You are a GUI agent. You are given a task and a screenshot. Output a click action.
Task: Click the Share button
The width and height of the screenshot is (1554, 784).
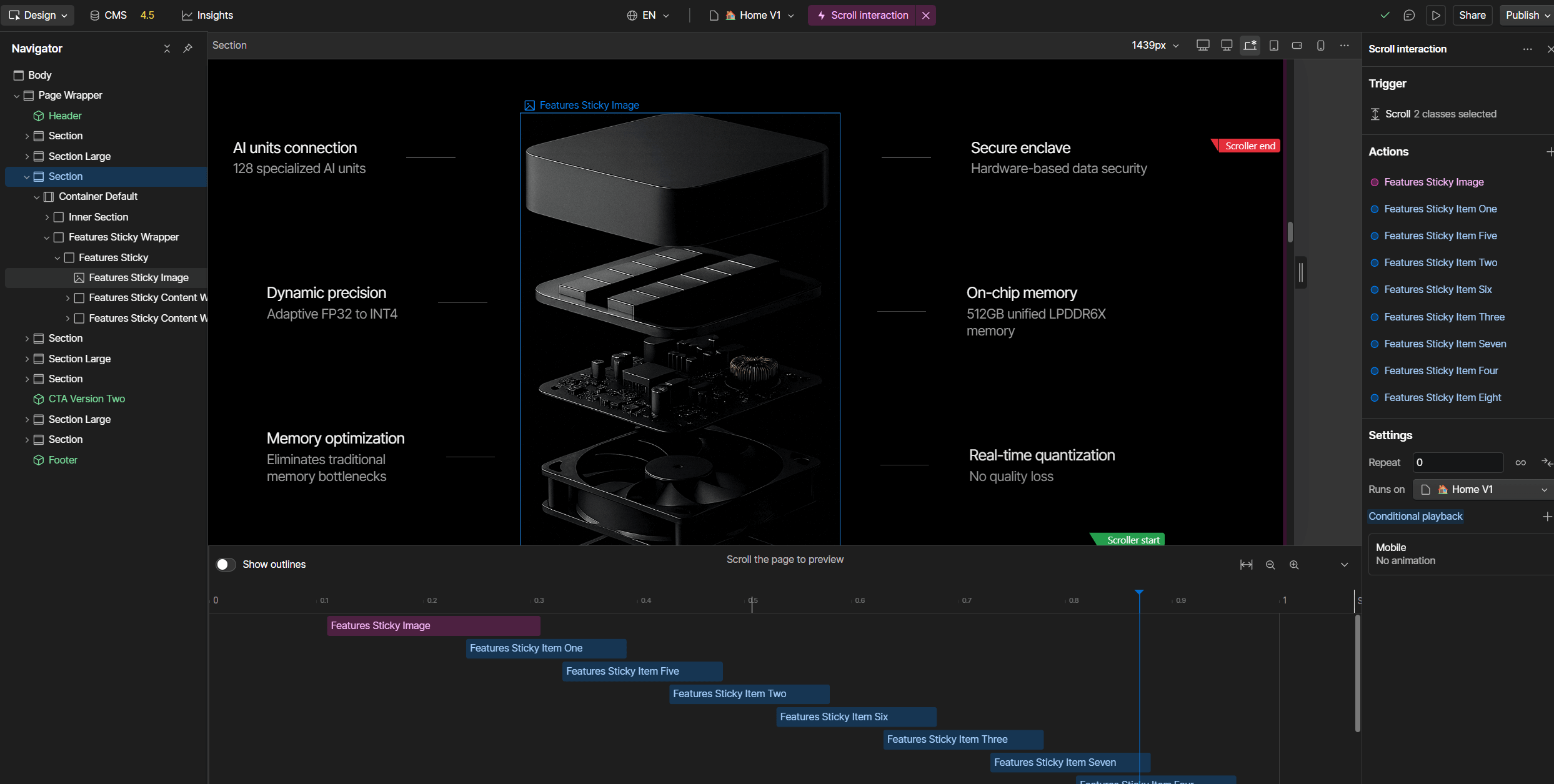(x=1473, y=14)
